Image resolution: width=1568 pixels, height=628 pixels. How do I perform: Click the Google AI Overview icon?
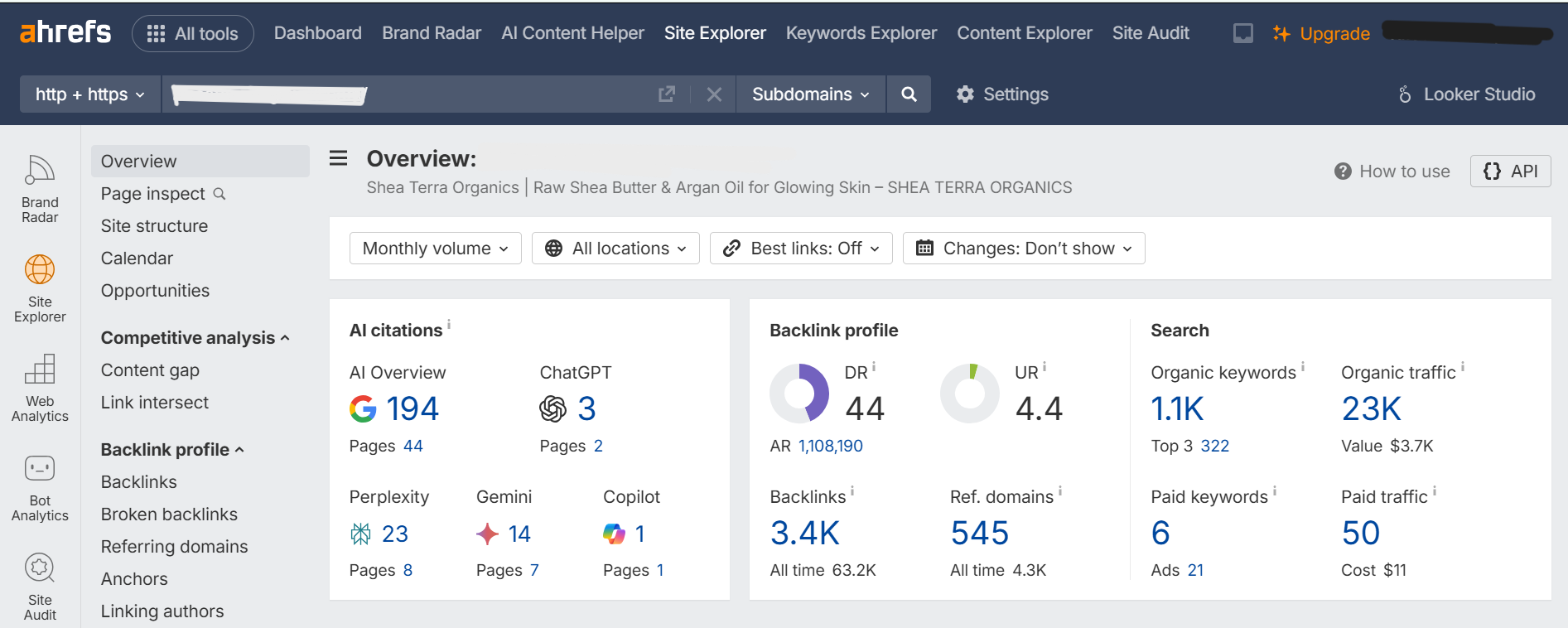tap(363, 408)
